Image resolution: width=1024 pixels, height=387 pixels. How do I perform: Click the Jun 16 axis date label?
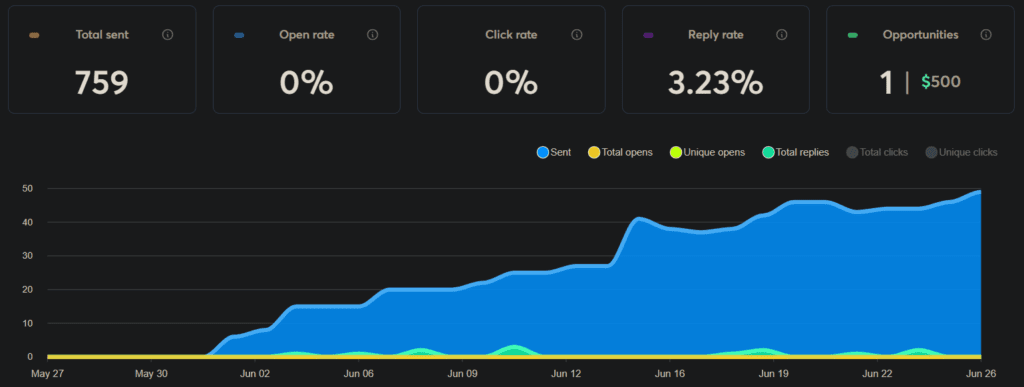670,374
